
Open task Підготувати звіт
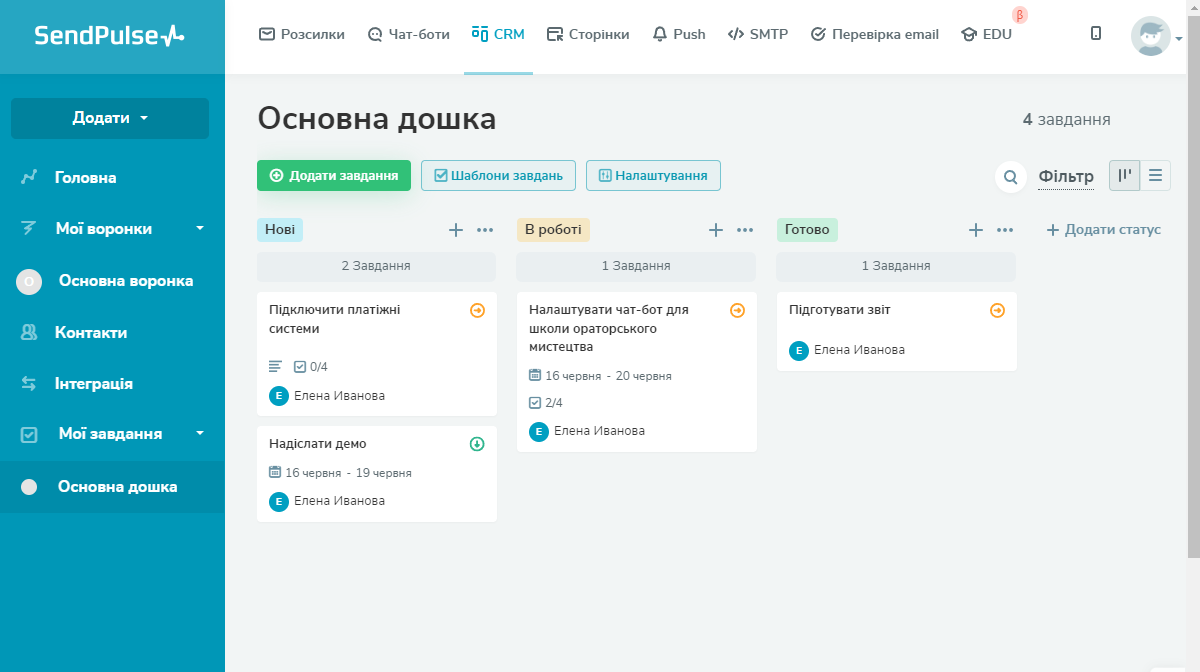coord(840,310)
